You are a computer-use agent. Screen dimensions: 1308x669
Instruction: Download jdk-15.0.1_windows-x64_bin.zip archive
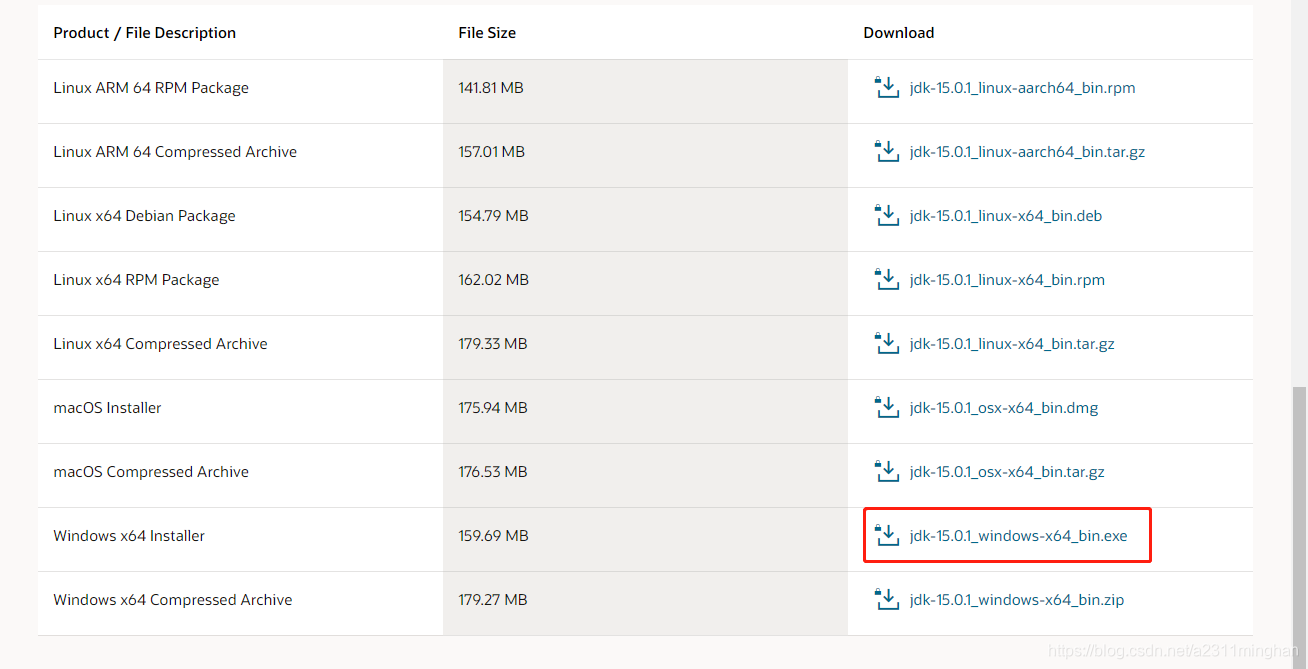pyautogui.click(x=1017, y=600)
